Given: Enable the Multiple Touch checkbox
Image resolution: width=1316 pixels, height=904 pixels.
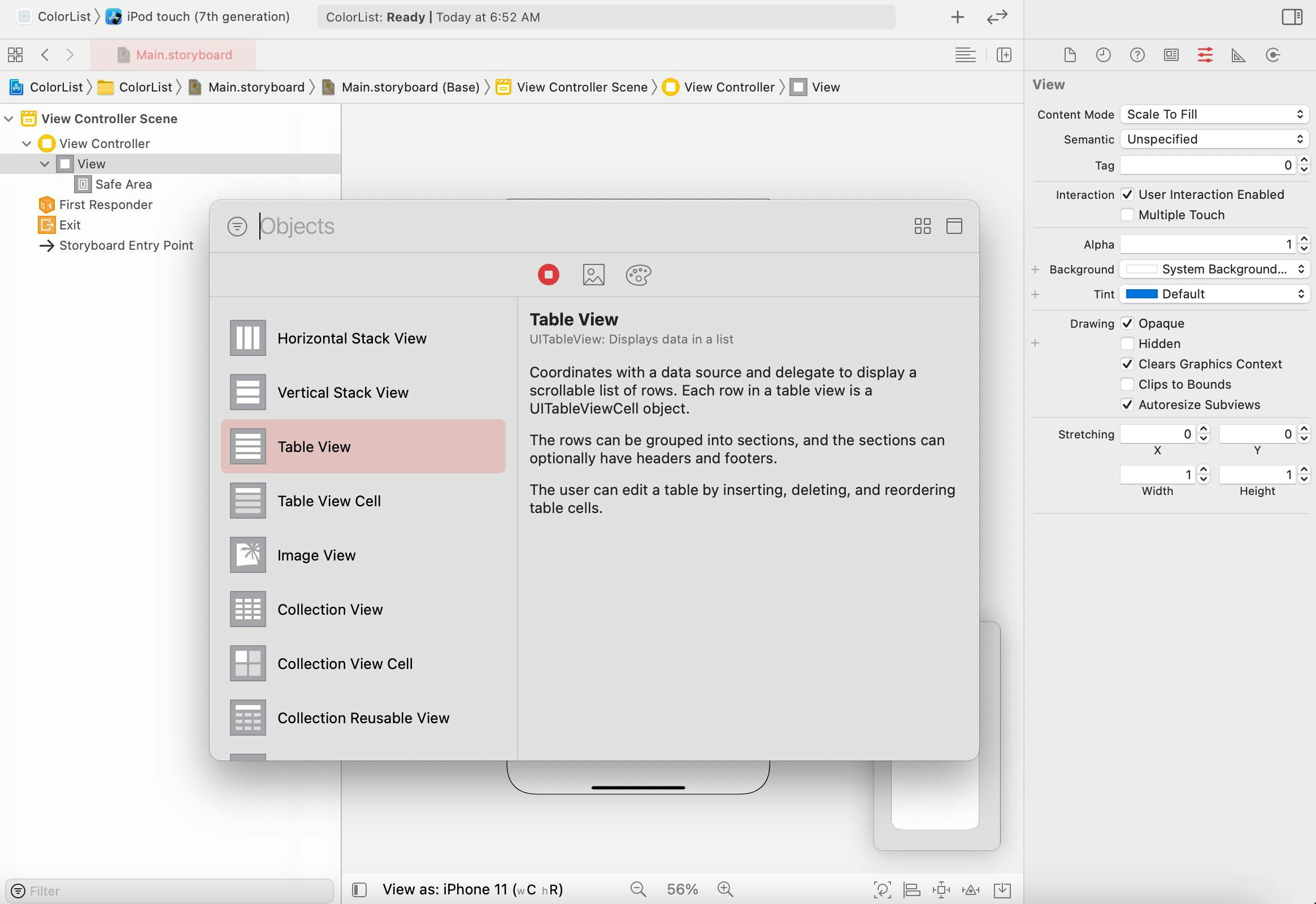Looking at the screenshot, I should 1127,215.
